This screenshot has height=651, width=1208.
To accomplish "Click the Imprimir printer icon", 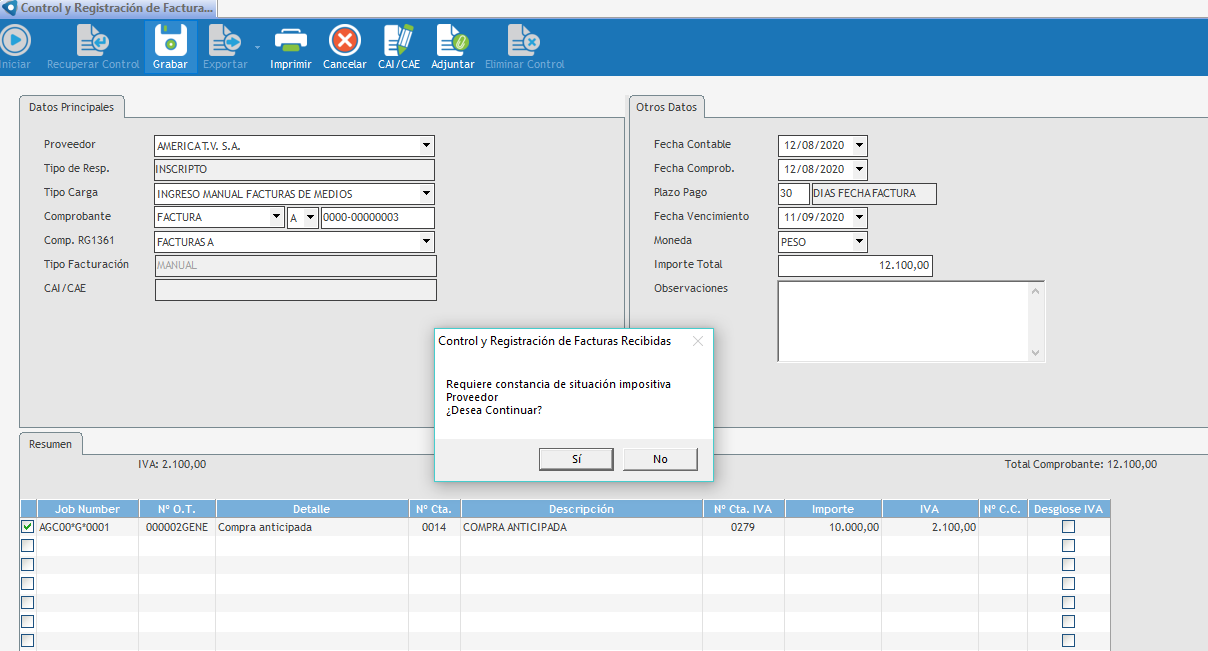I will [x=290, y=41].
